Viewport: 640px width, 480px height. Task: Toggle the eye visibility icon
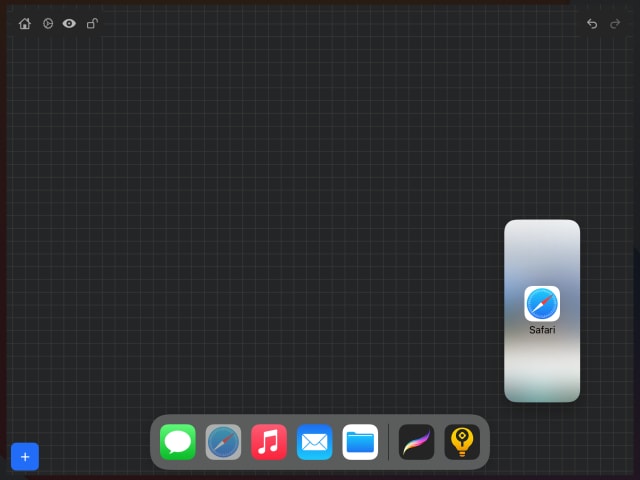click(x=69, y=24)
